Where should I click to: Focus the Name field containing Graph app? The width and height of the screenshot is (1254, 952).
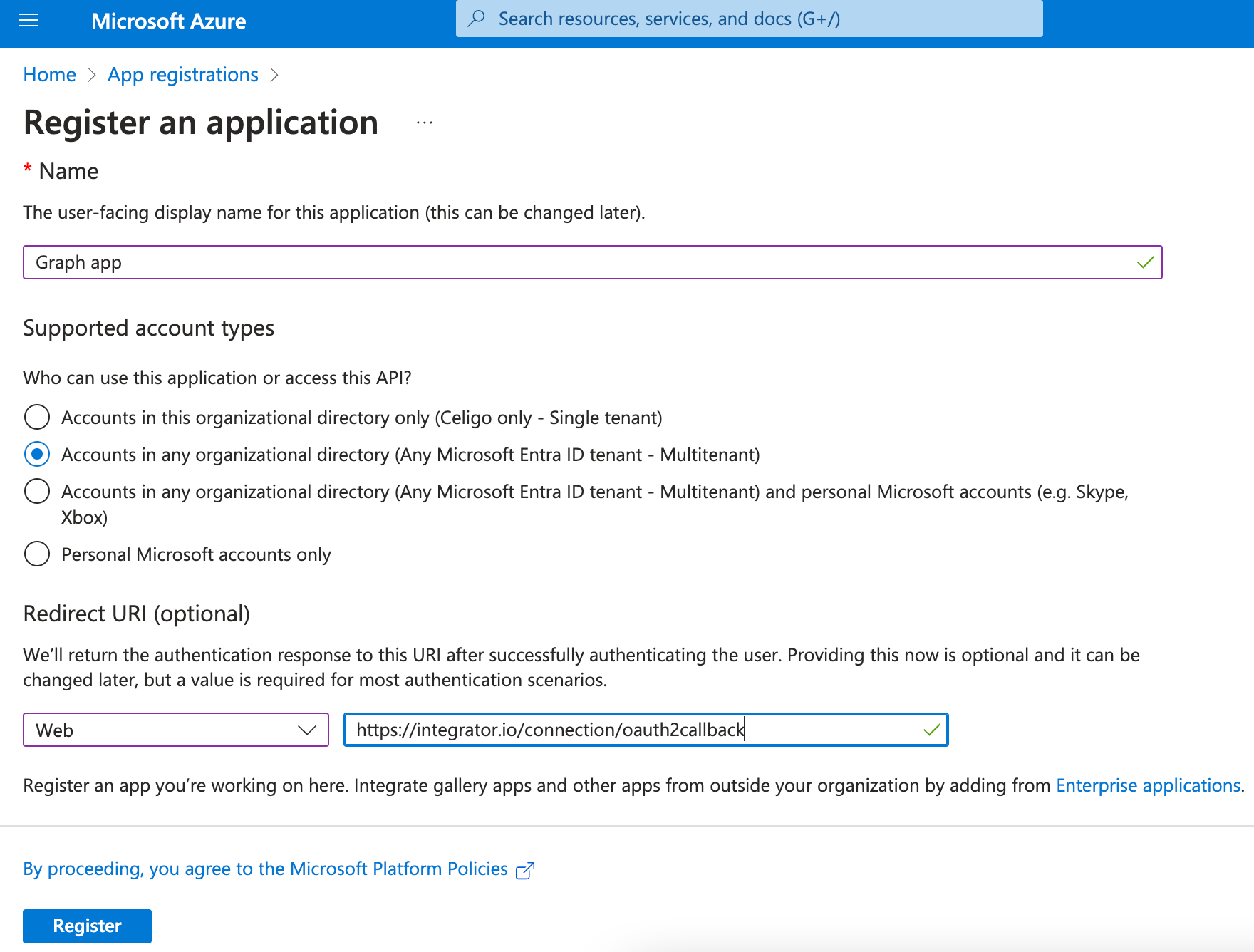click(592, 262)
